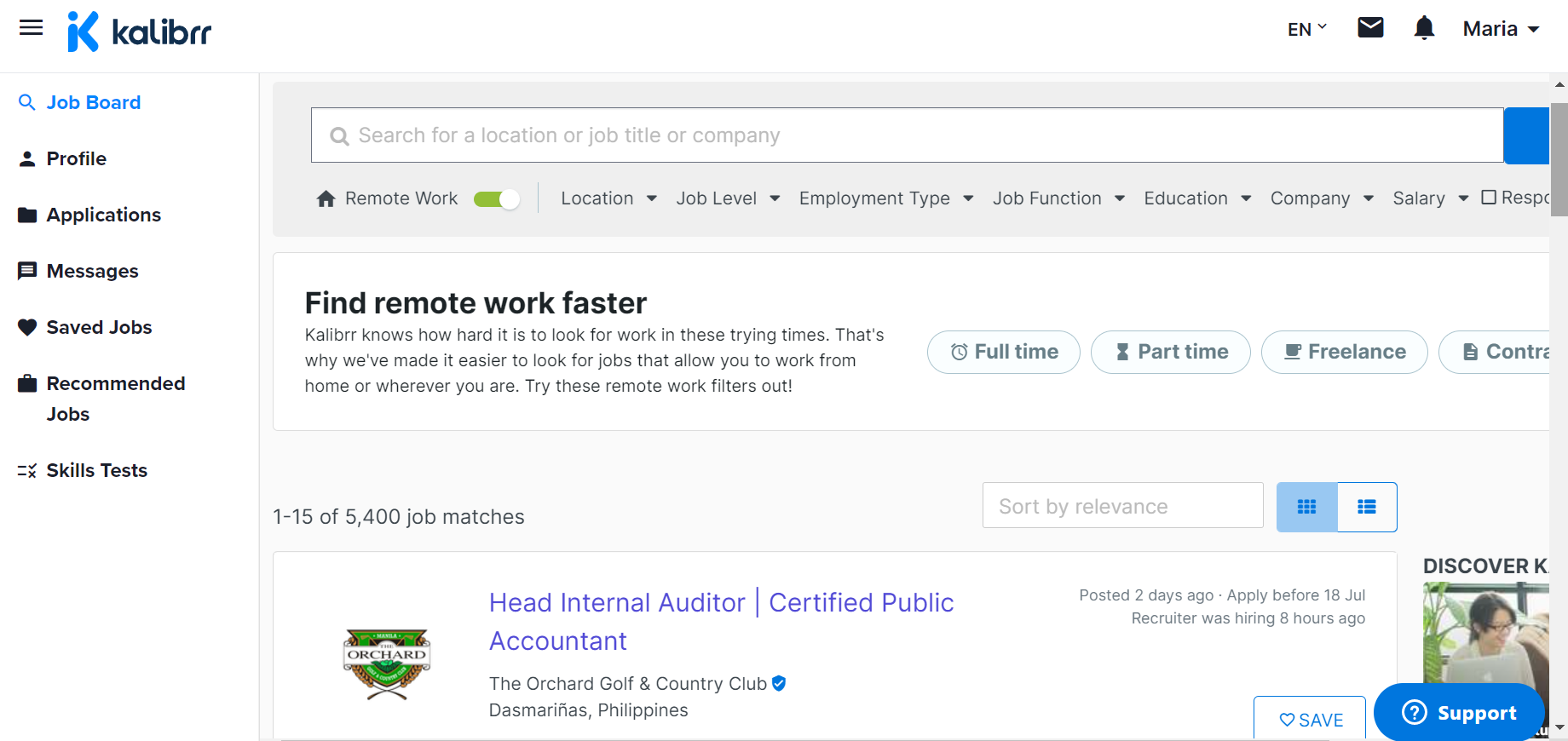The width and height of the screenshot is (1568, 741).
Task: Open the hamburger navigation menu
Action: (32, 28)
